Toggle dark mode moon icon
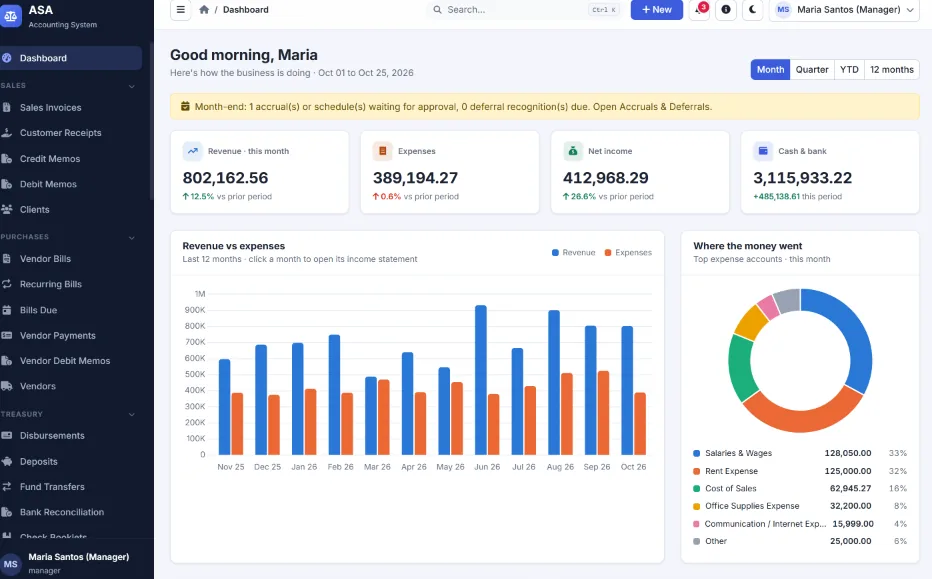This screenshot has height=579, width=932. tap(752, 10)
